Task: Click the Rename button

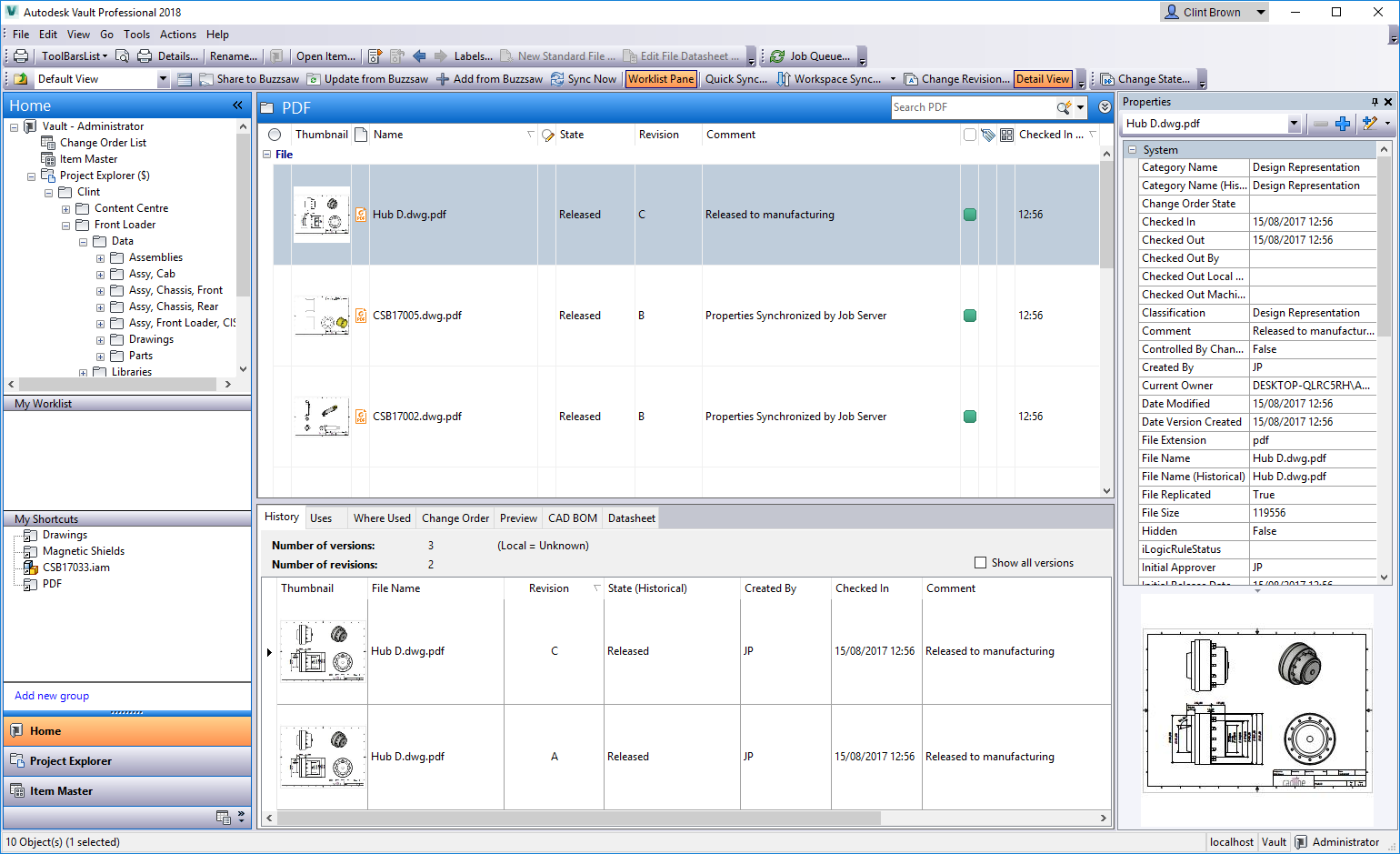Action: click(x=234, y=56)
